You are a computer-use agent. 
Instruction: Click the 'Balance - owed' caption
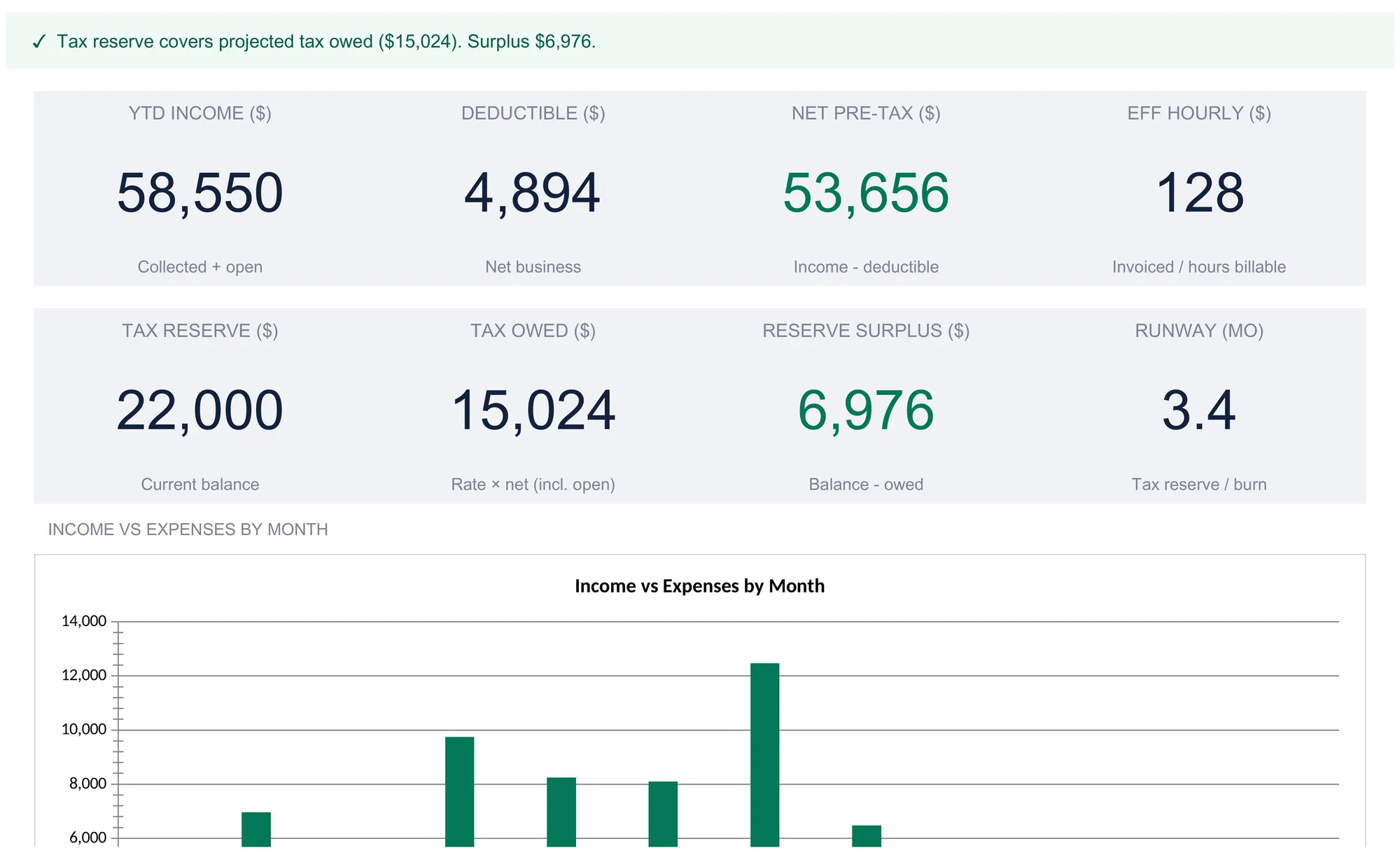click(866, 485)
